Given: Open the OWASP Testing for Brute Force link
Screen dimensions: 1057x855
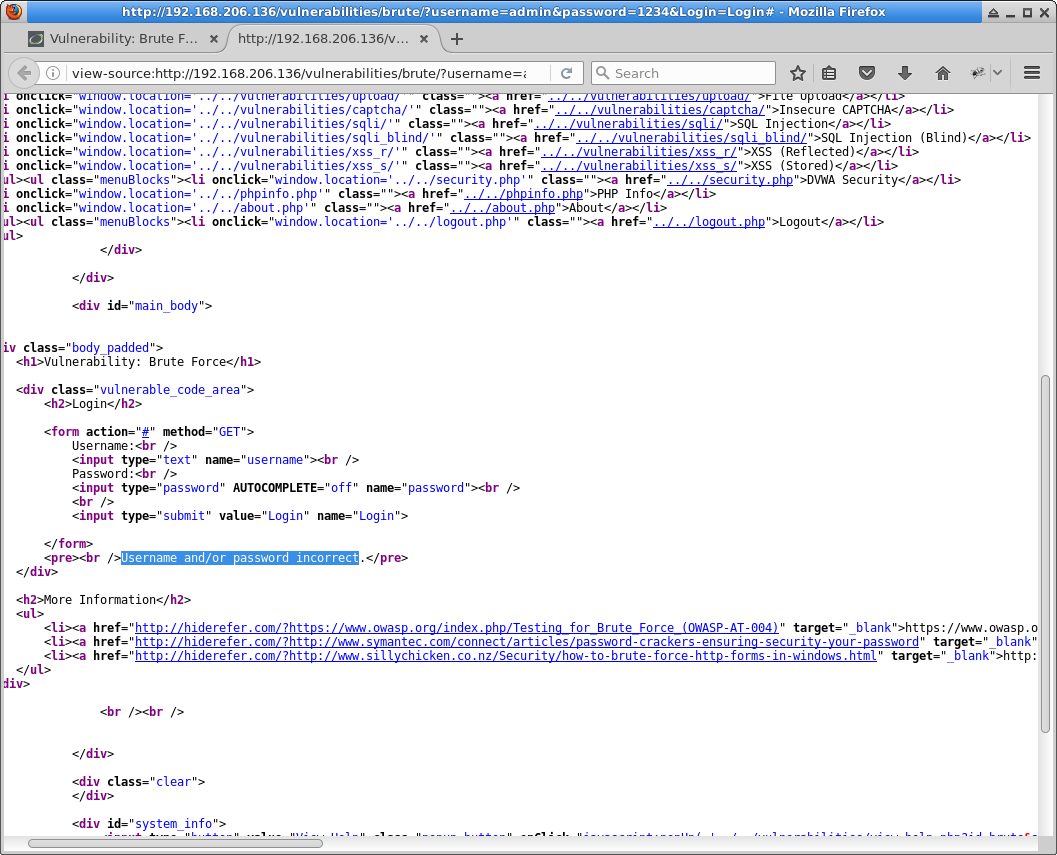Looking at the screenshot, I should pyautogui.click(x=457, y=628).
